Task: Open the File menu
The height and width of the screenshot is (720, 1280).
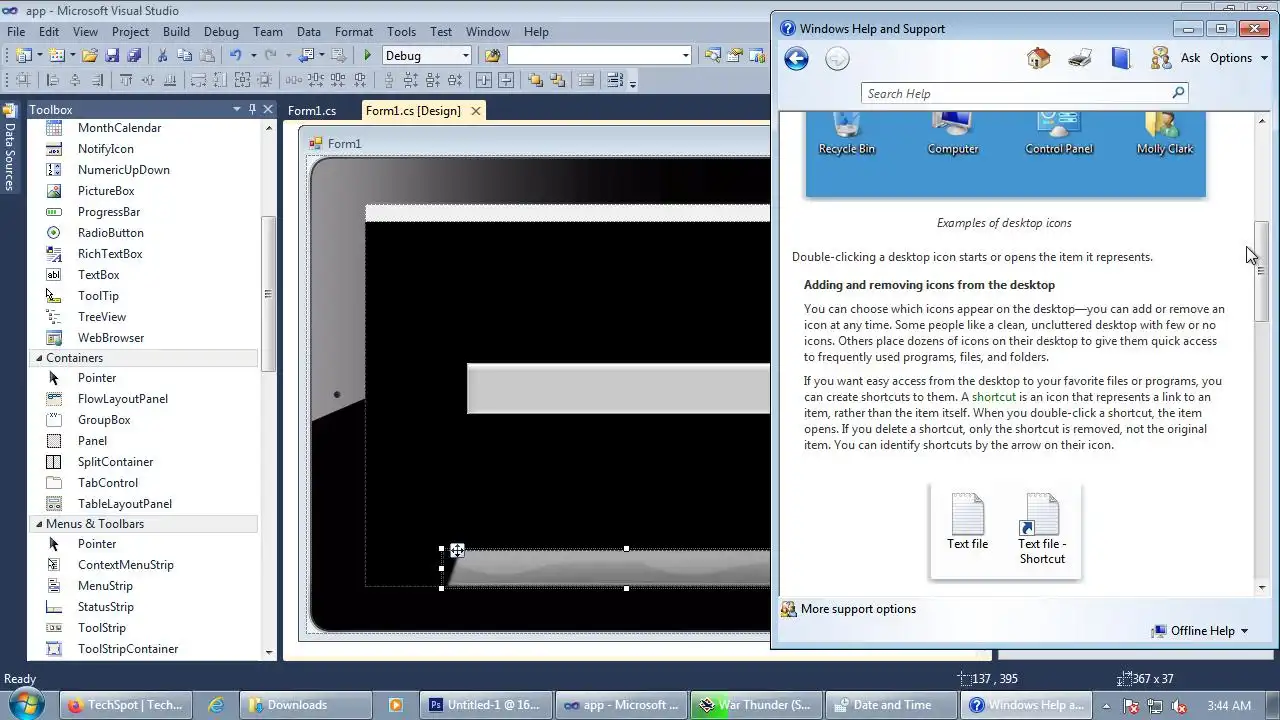Action: coord(16,31)
